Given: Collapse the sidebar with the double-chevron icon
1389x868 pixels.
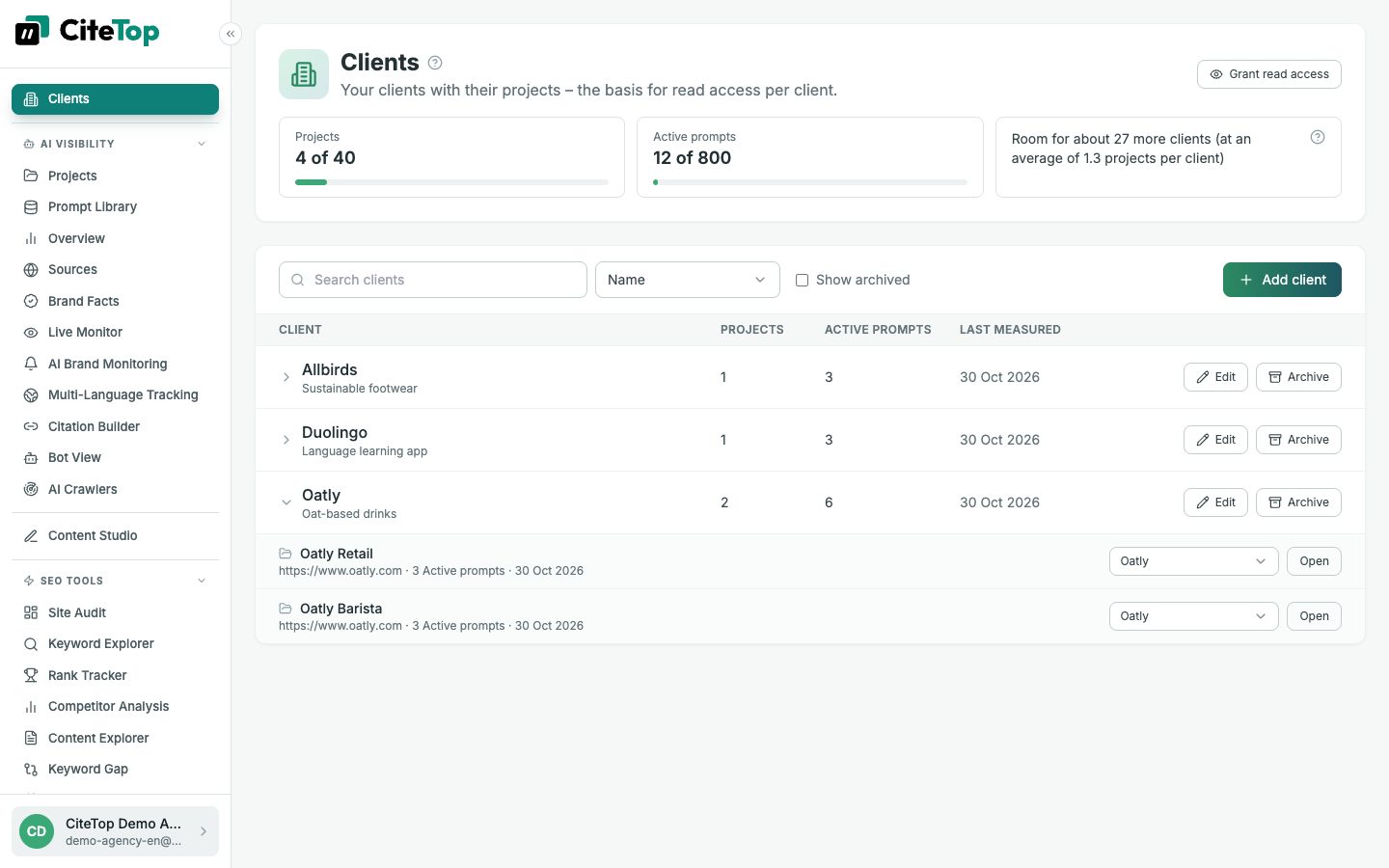Looking at the screenshot, I should [231, 34].
